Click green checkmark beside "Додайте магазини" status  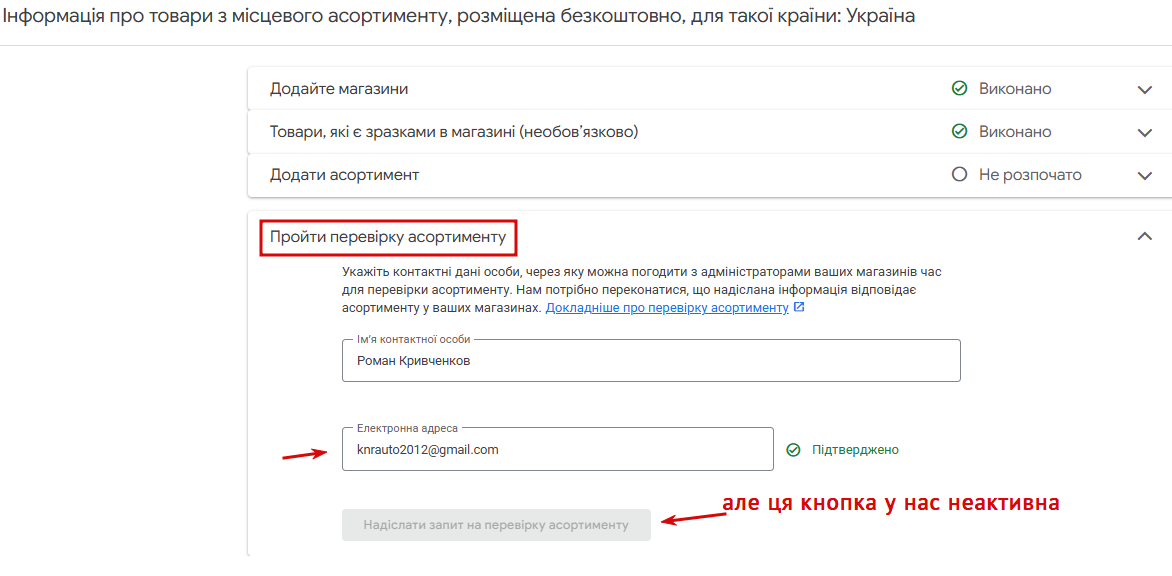click(959, 89)
